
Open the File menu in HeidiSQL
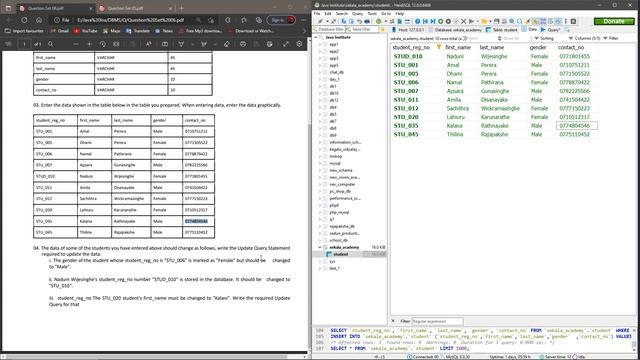(317, 13)
